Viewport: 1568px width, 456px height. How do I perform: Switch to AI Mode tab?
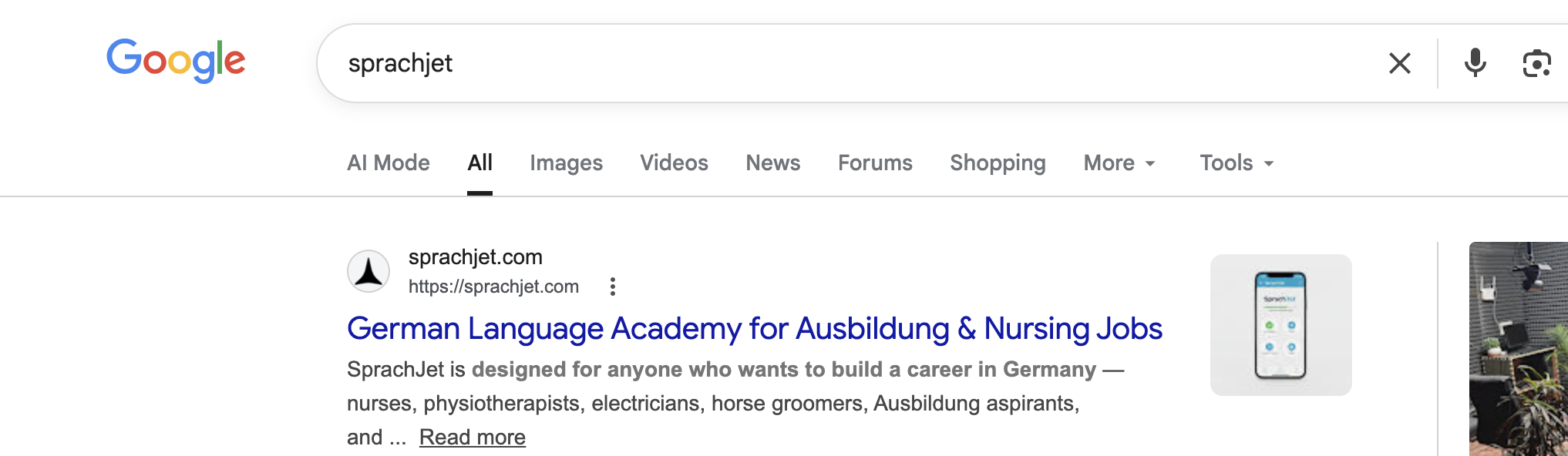pos(389,163)
